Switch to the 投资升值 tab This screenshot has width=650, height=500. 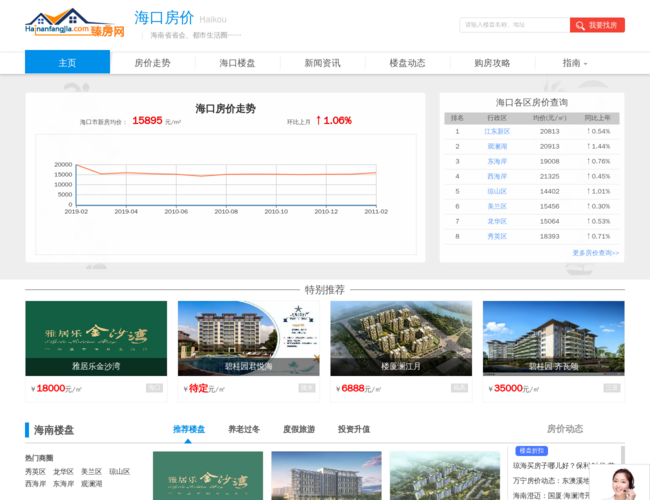click(354, 429)
